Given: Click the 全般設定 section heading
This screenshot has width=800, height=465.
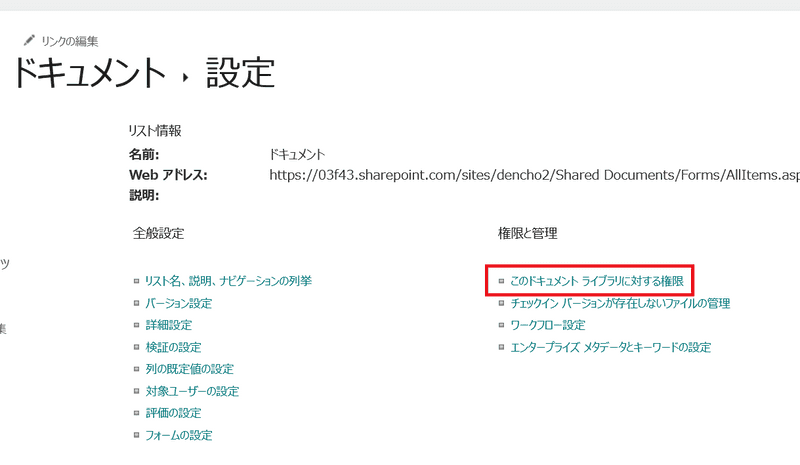Looking at the screenshot, I should (158, 233).
